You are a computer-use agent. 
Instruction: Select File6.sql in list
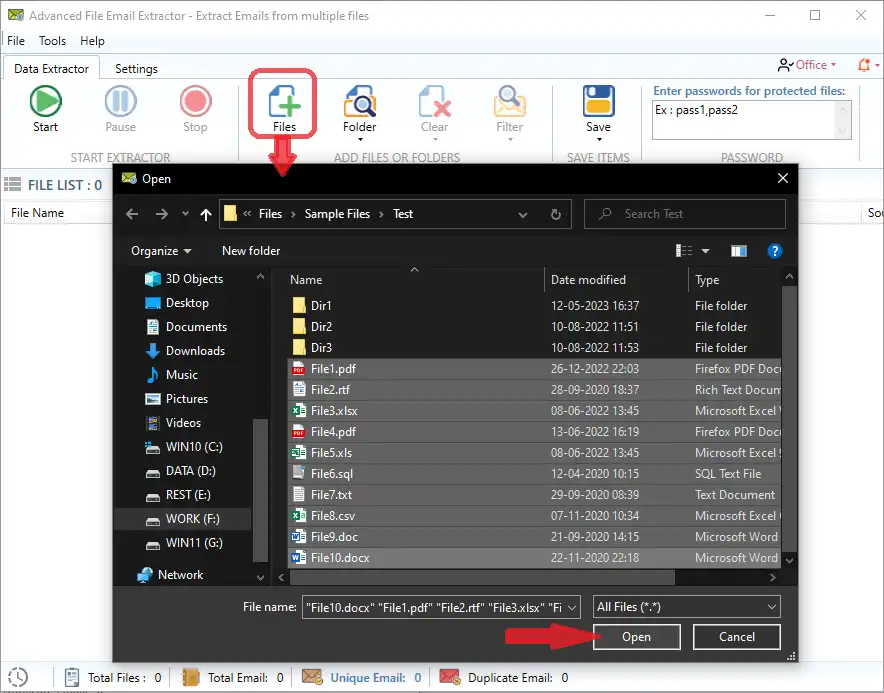click(x=534, y=474)
